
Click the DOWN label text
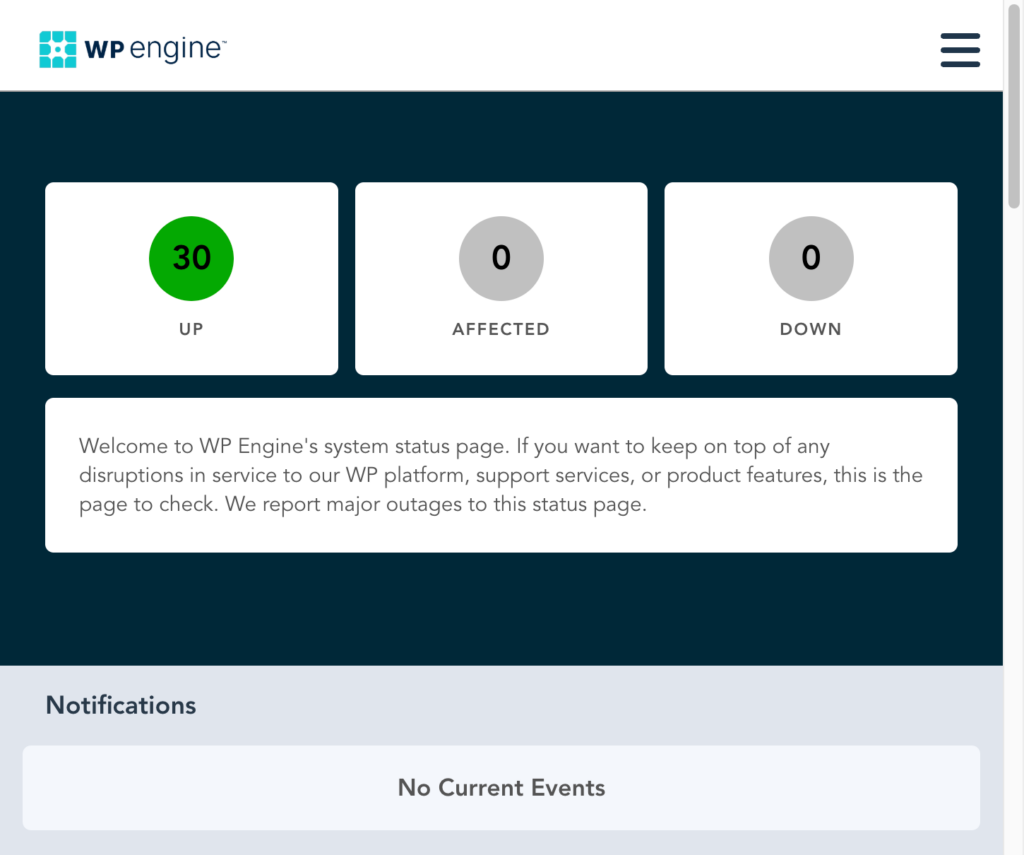point(810,328)
